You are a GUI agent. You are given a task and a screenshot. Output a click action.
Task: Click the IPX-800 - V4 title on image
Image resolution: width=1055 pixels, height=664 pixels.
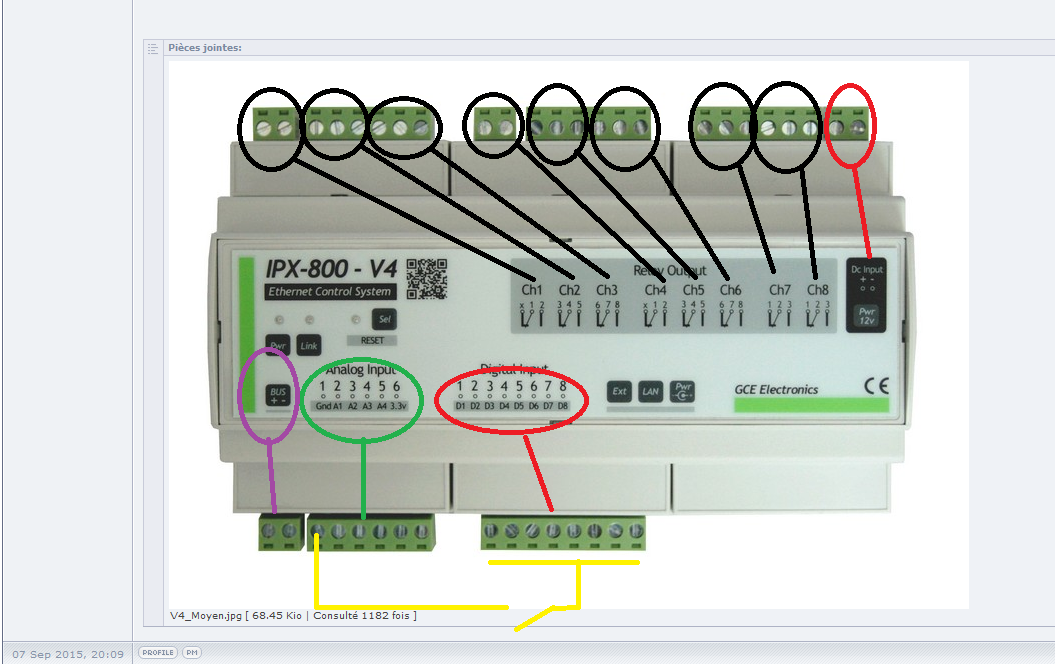331,269
